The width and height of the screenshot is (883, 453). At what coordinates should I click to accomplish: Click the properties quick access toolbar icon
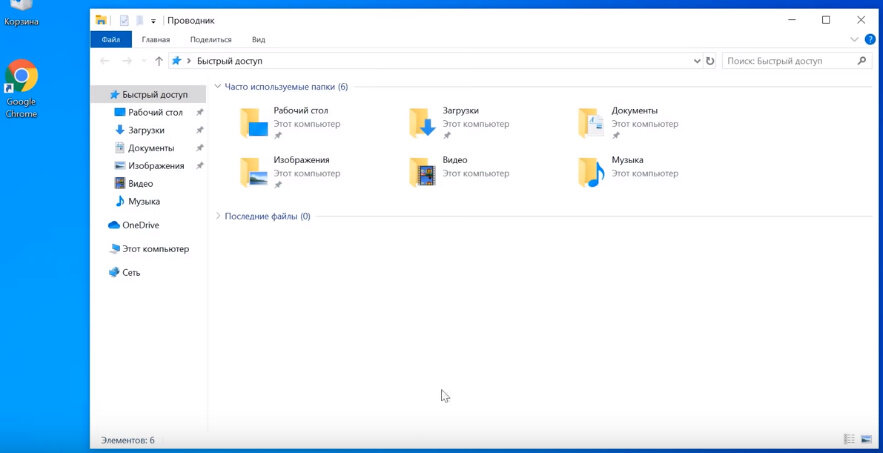click(124, 20)
